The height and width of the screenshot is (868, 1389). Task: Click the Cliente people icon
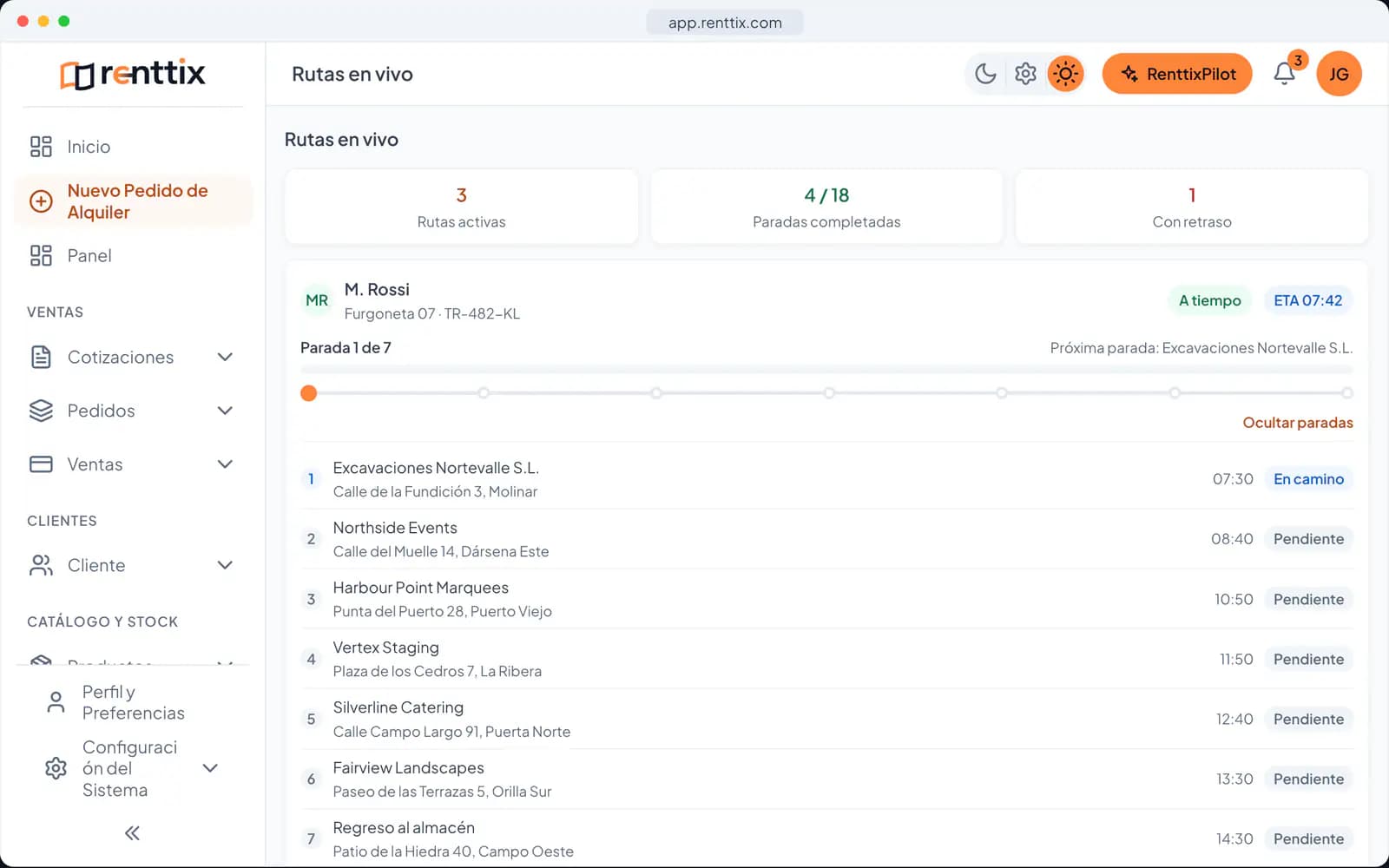(x=41, y=565)
